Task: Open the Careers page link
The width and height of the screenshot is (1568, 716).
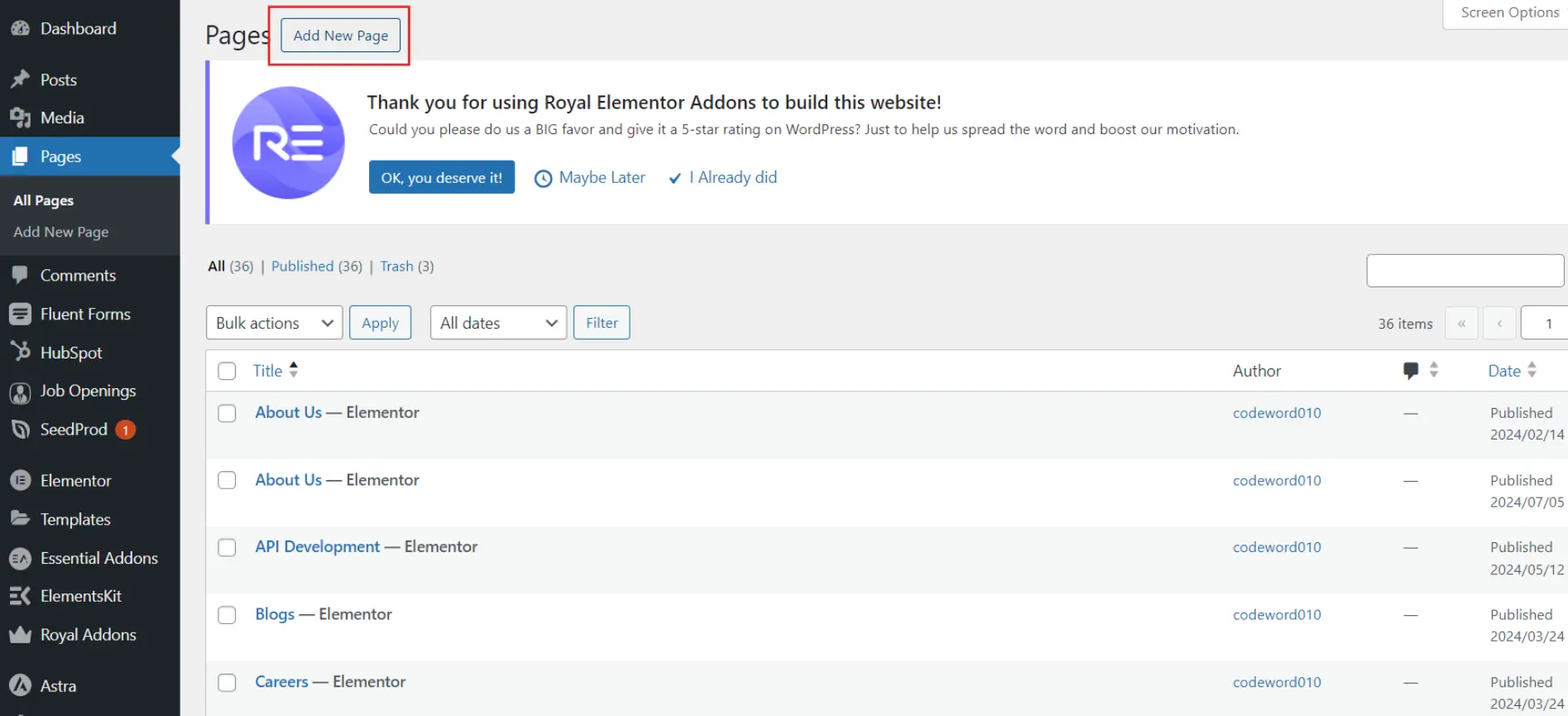Action: pos(281,681)
